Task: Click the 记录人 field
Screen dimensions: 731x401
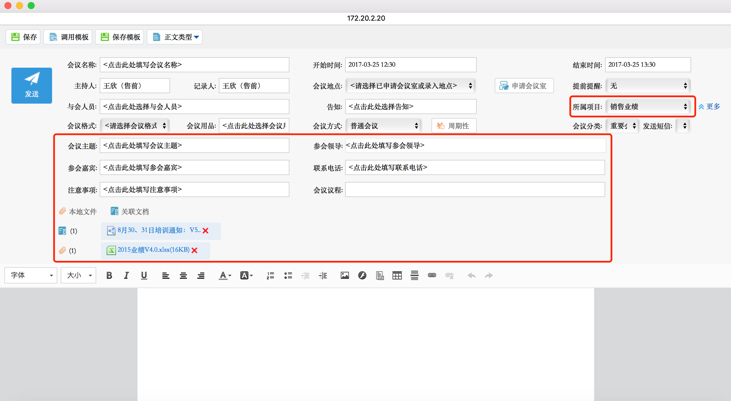Action: [x=254, y=86]
